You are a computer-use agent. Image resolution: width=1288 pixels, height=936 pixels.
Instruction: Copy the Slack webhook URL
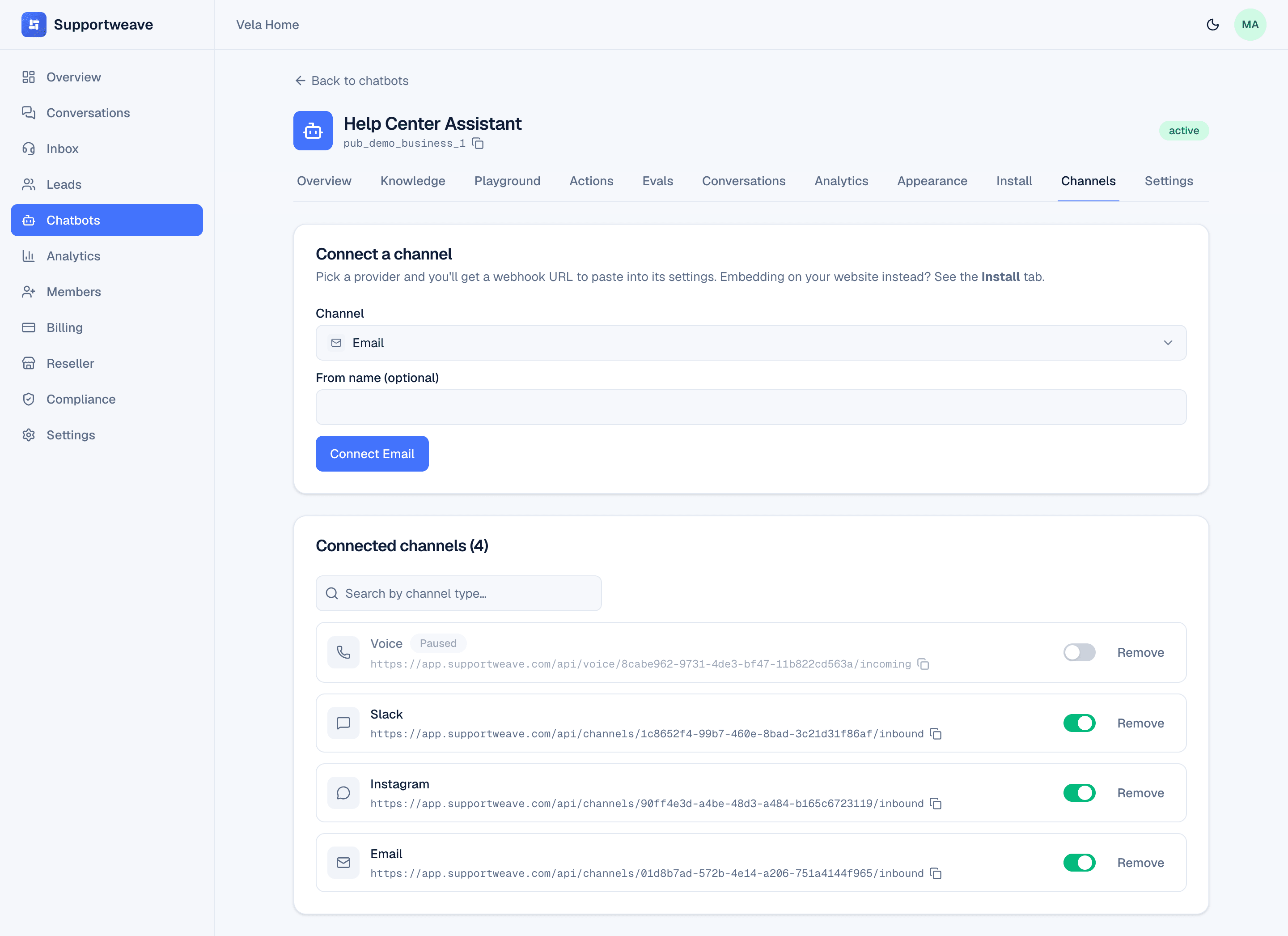click(x=936, y=734)
